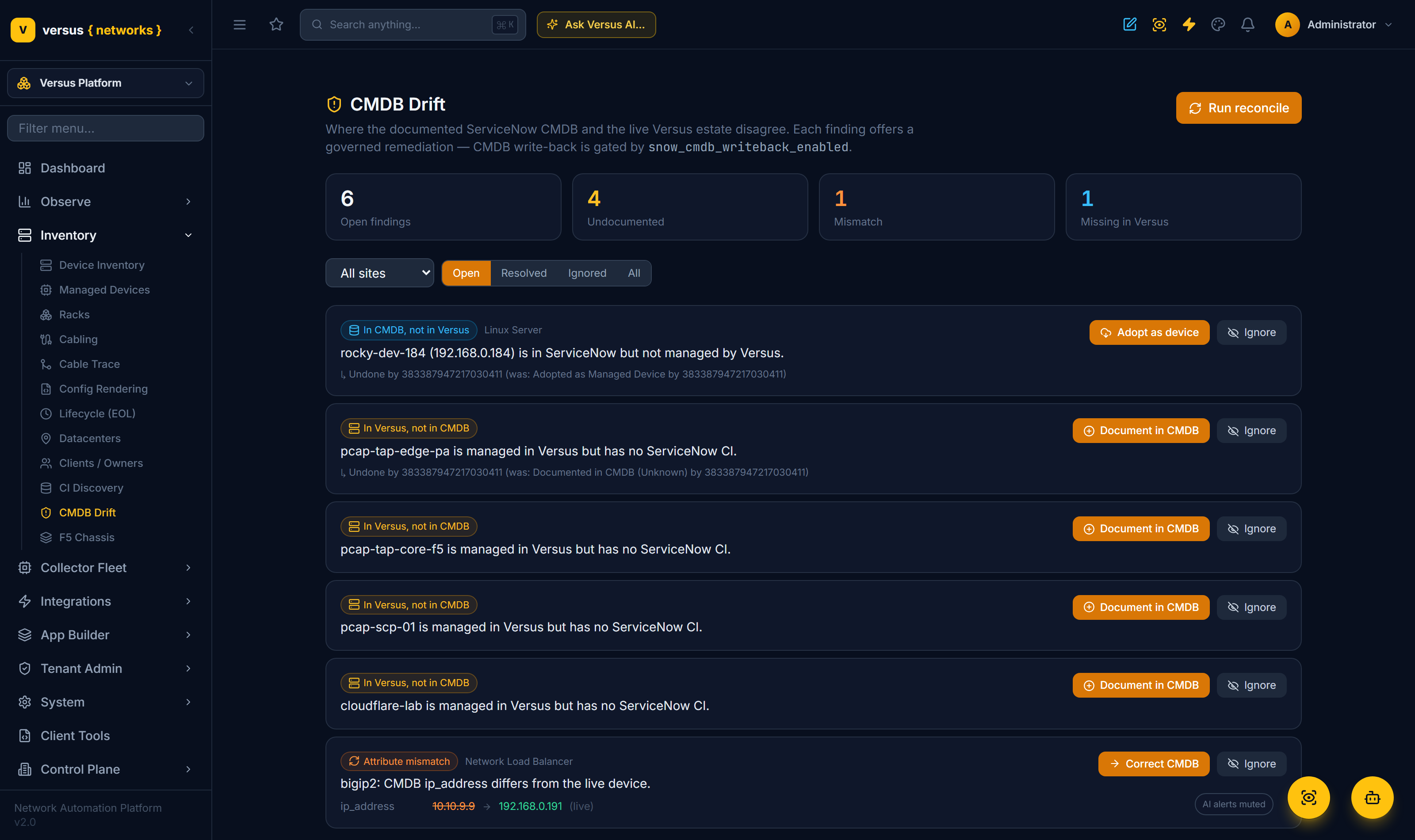The image size is (1415, 840).
Task: Open Lifecycle (EOL) page
Action: [97, 414]
